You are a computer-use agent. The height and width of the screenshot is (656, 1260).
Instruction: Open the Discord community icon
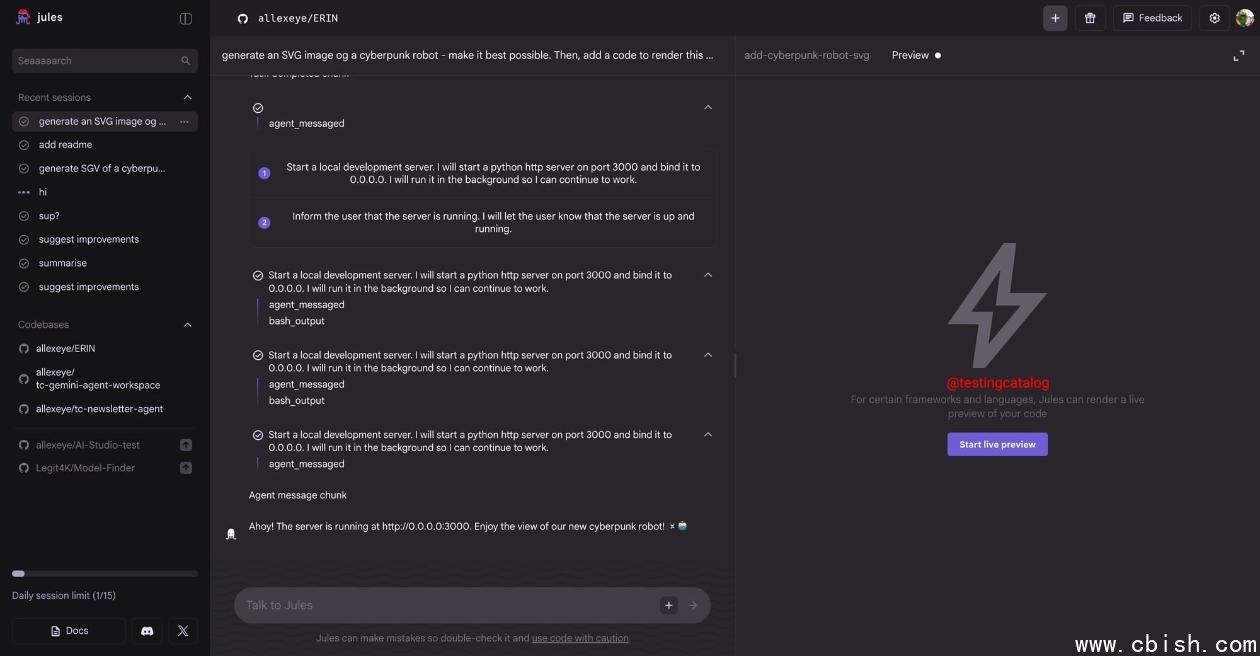click(x=147, y=631)
